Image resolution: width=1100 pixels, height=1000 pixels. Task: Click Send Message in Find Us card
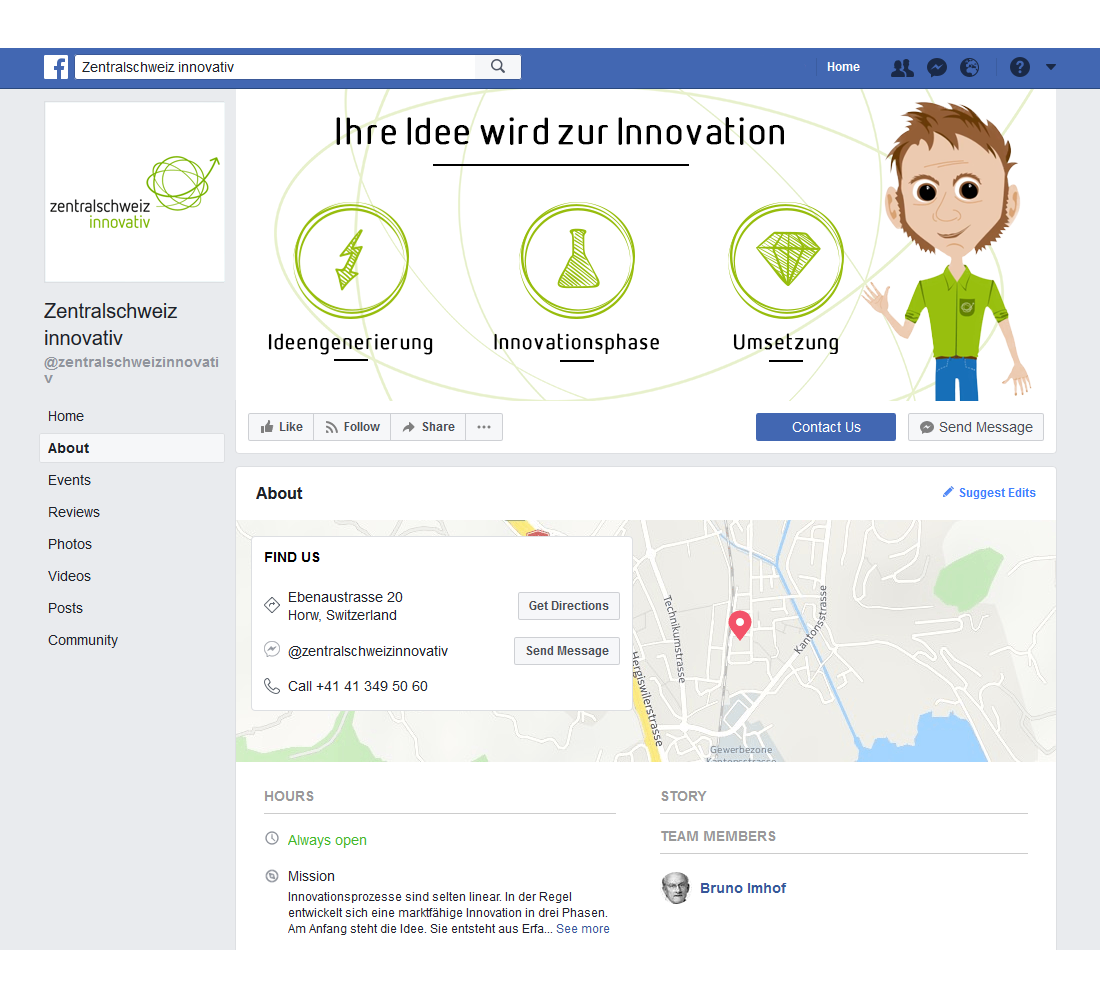[x=567, y=651]
